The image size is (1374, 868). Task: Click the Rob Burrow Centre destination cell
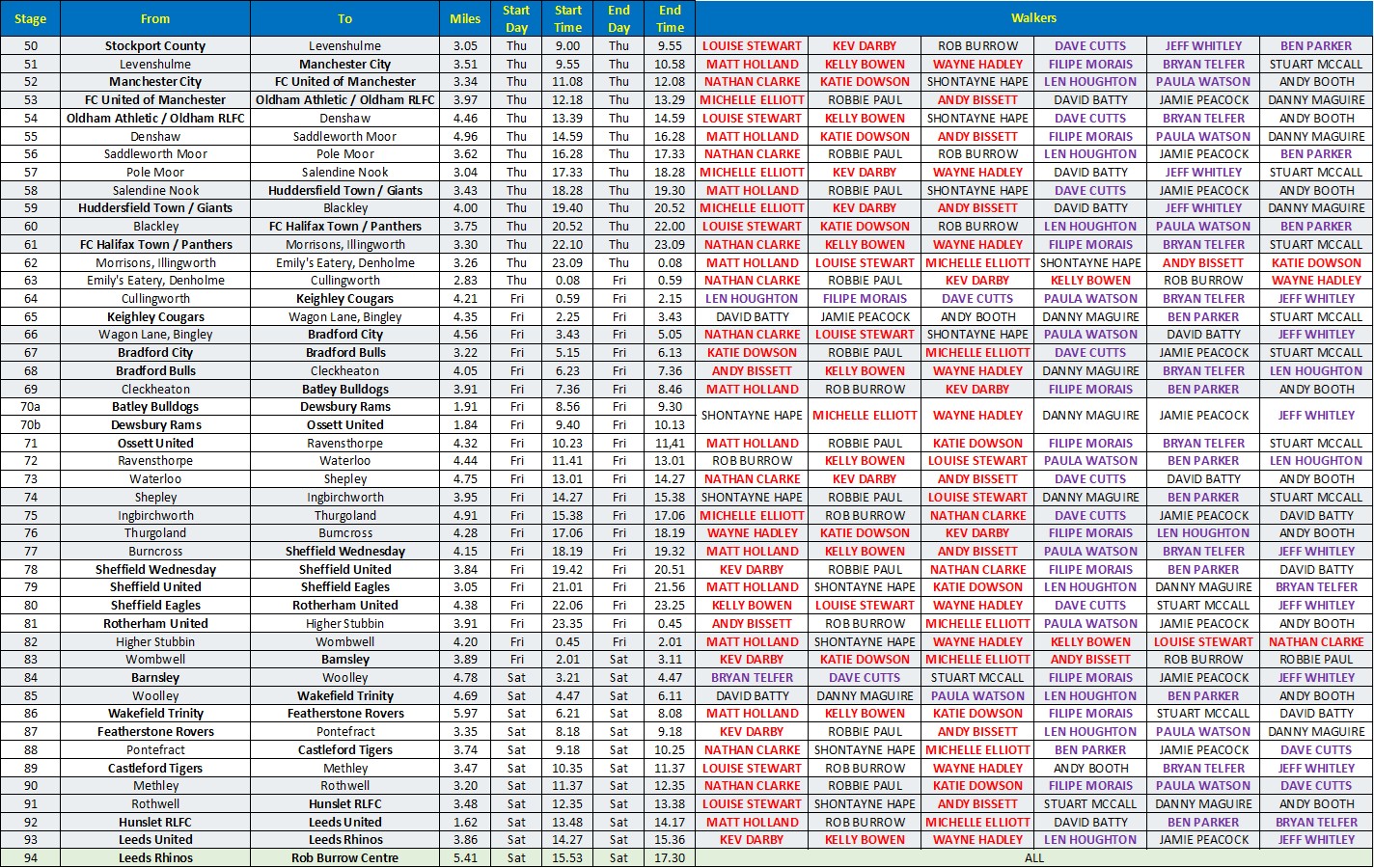(344, 857)
